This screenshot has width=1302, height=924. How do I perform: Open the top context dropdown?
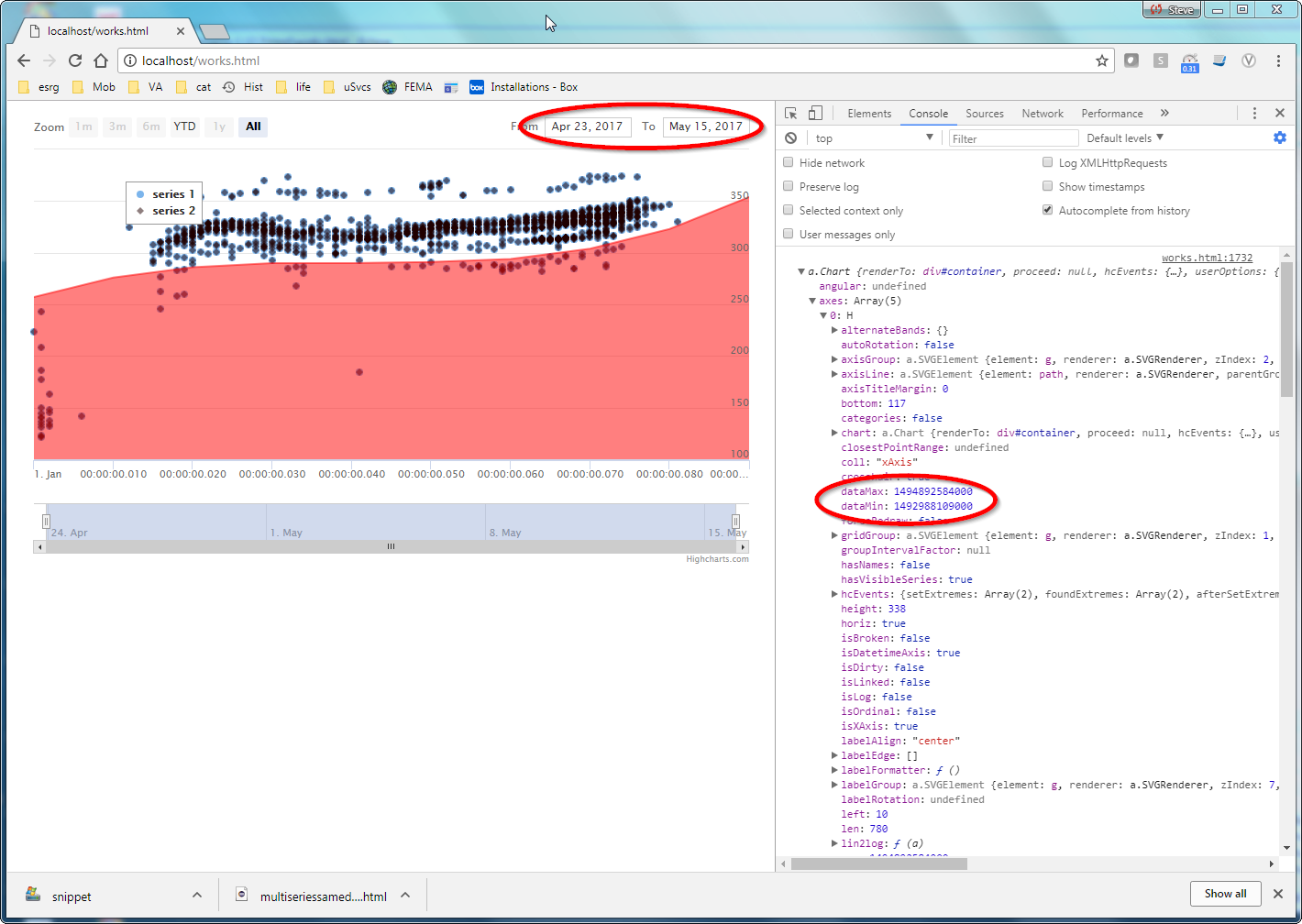(x=874, y=138)
